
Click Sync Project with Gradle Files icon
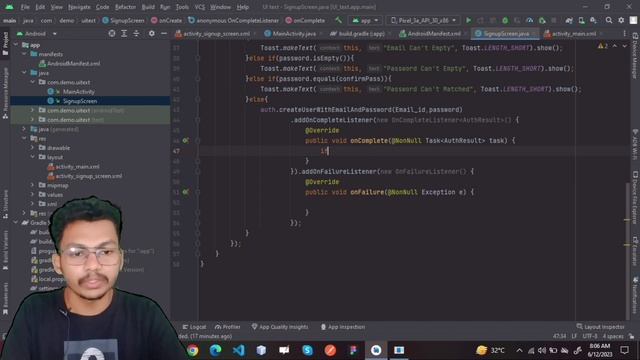pyautogui.click(x=569, y=20)
